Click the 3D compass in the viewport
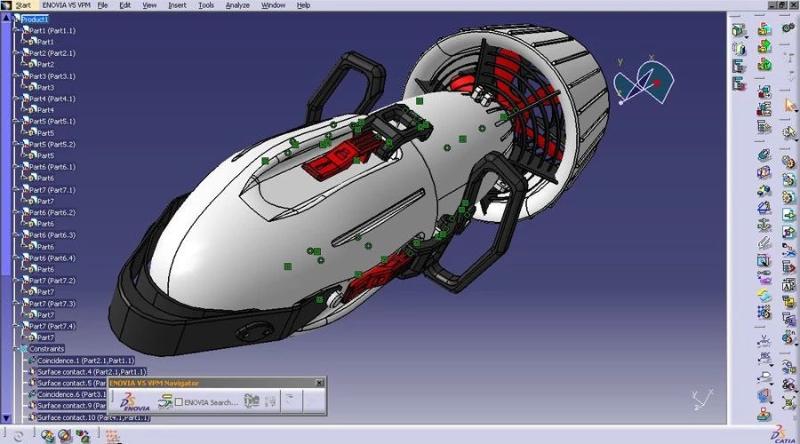 (x=643, y=82)
